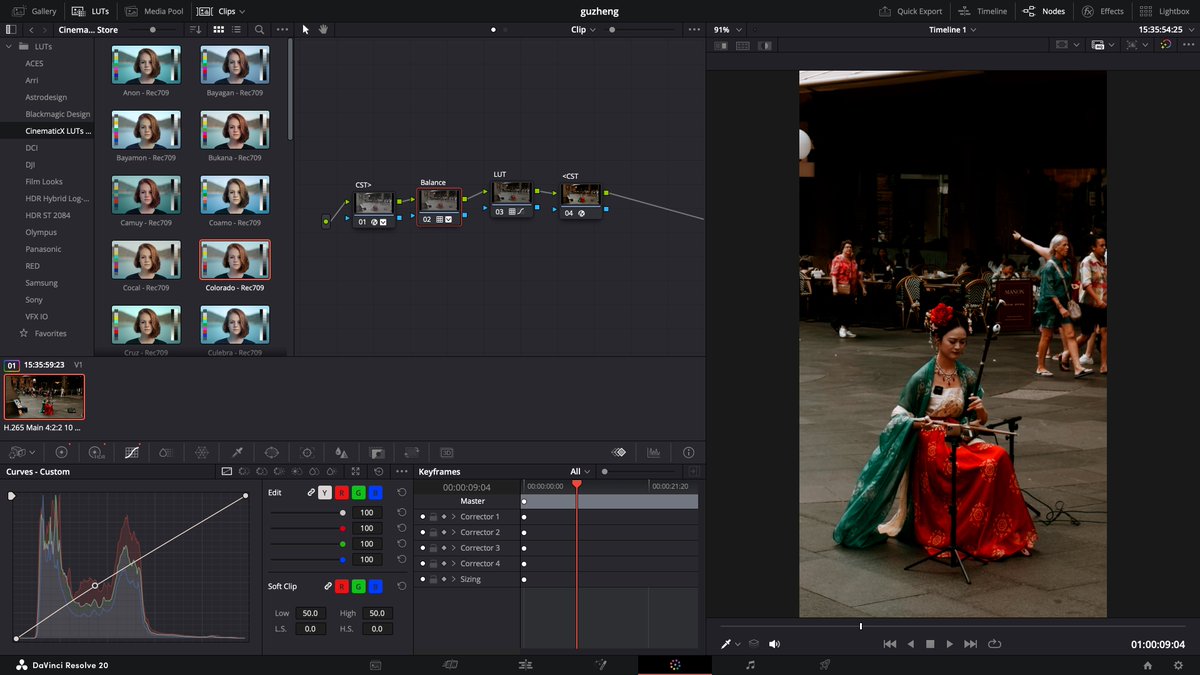Image resolution: width=1200 pixels, height=675 pixels.
Task: Toggle the Edit curve channel link icon
Action: click(x=311, y=492)
